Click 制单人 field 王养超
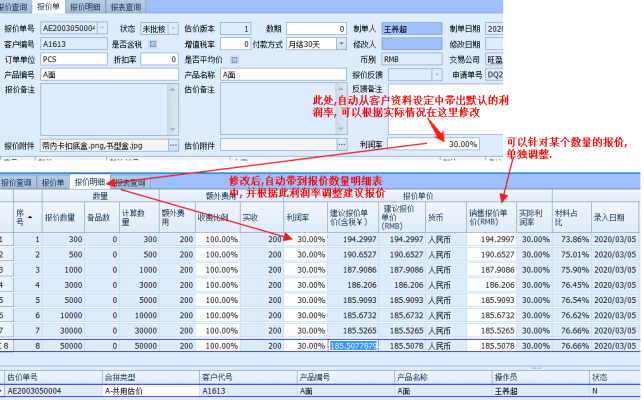Image resolution: width=644 pixels, height=412 pixels. [412, 28]
